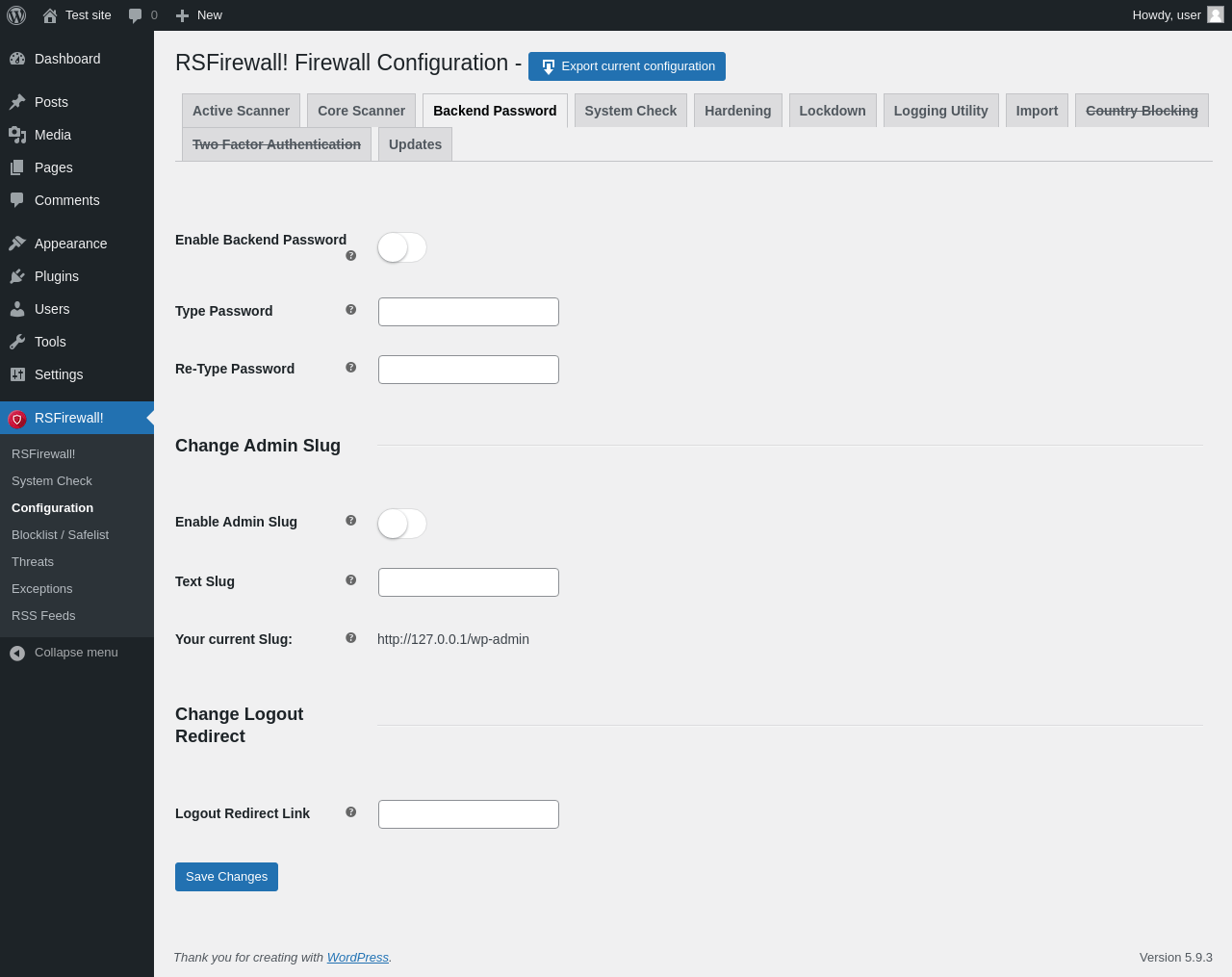Click the user avatar icon at top right
This screenshot has width=1232, height=977.
pyautogui.click(x=1216, y=14)
